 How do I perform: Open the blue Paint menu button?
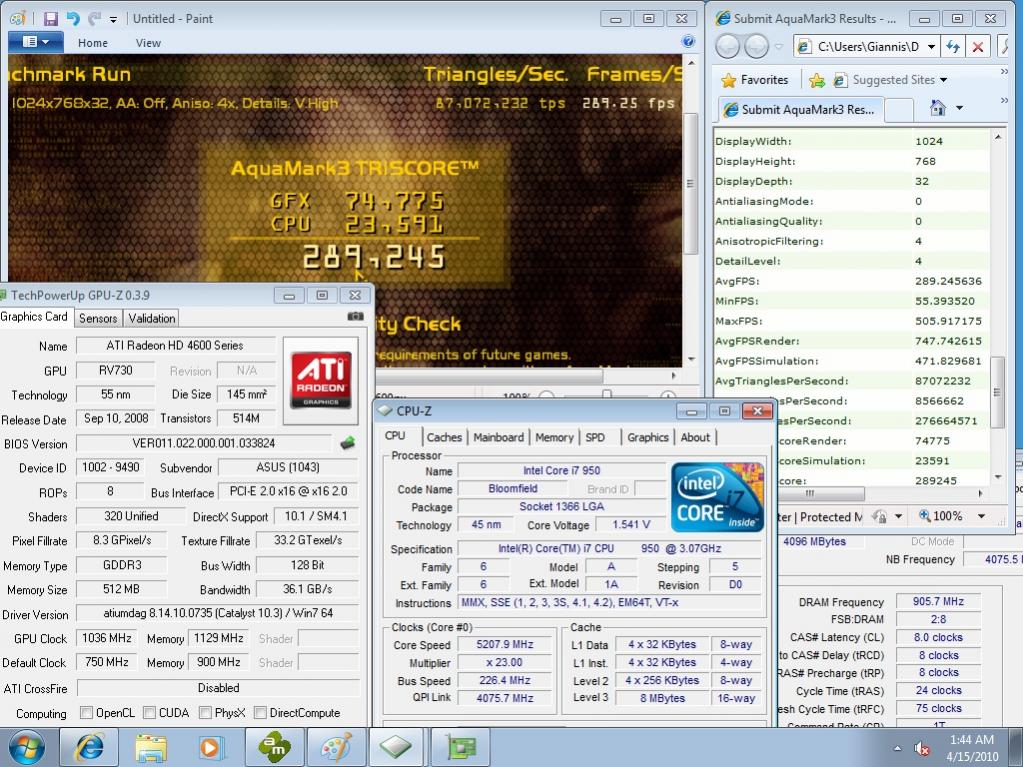point(36,42)
